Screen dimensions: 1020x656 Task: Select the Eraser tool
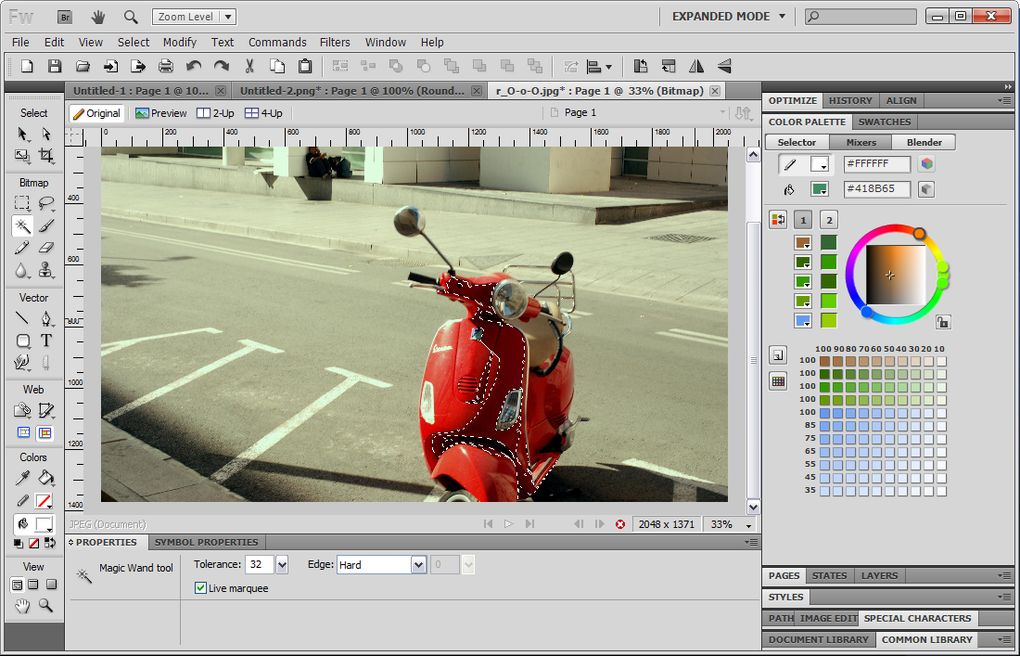46,248
